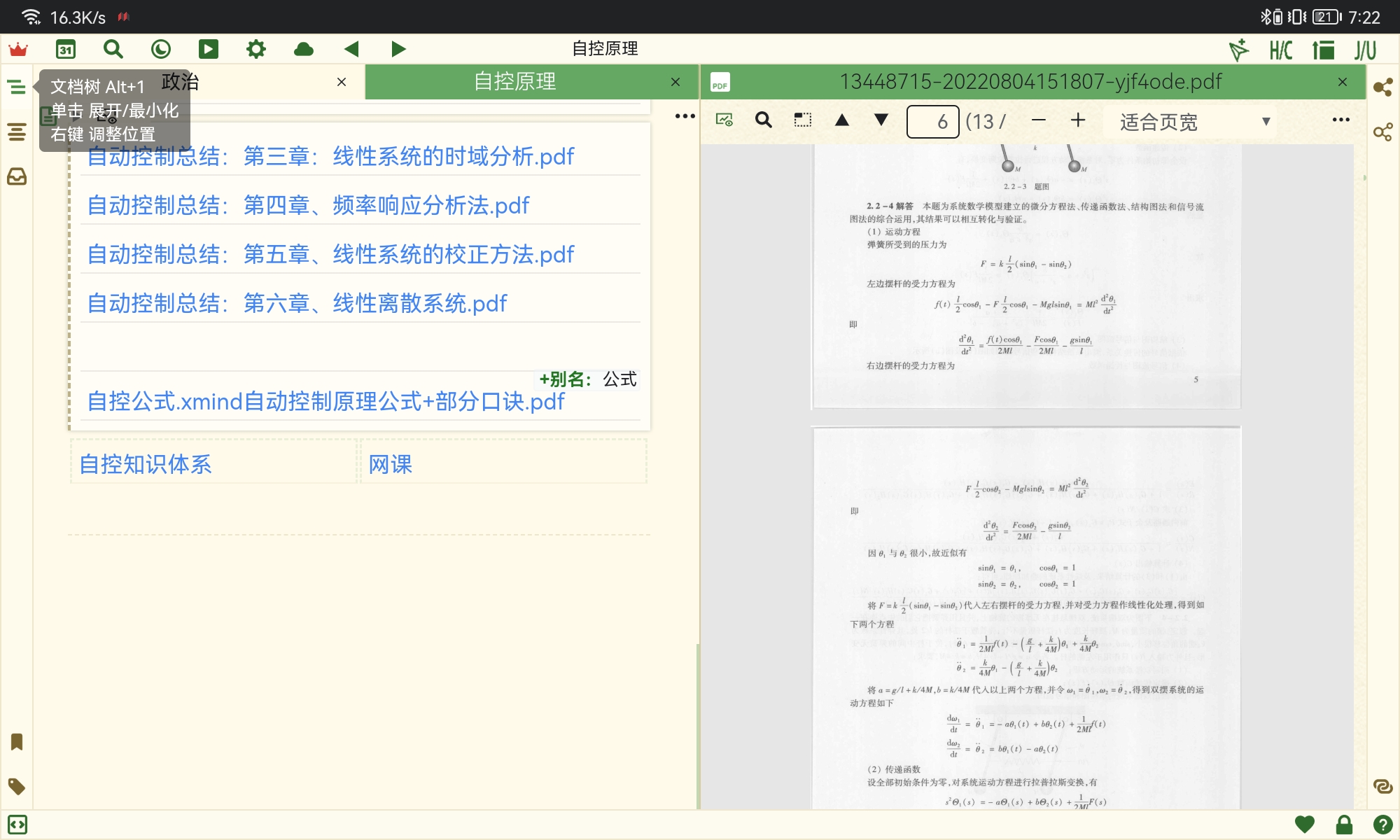Open global search in the top toolbar
The height and width of the screenshot is (840, 1400).
tap(113, 49)
